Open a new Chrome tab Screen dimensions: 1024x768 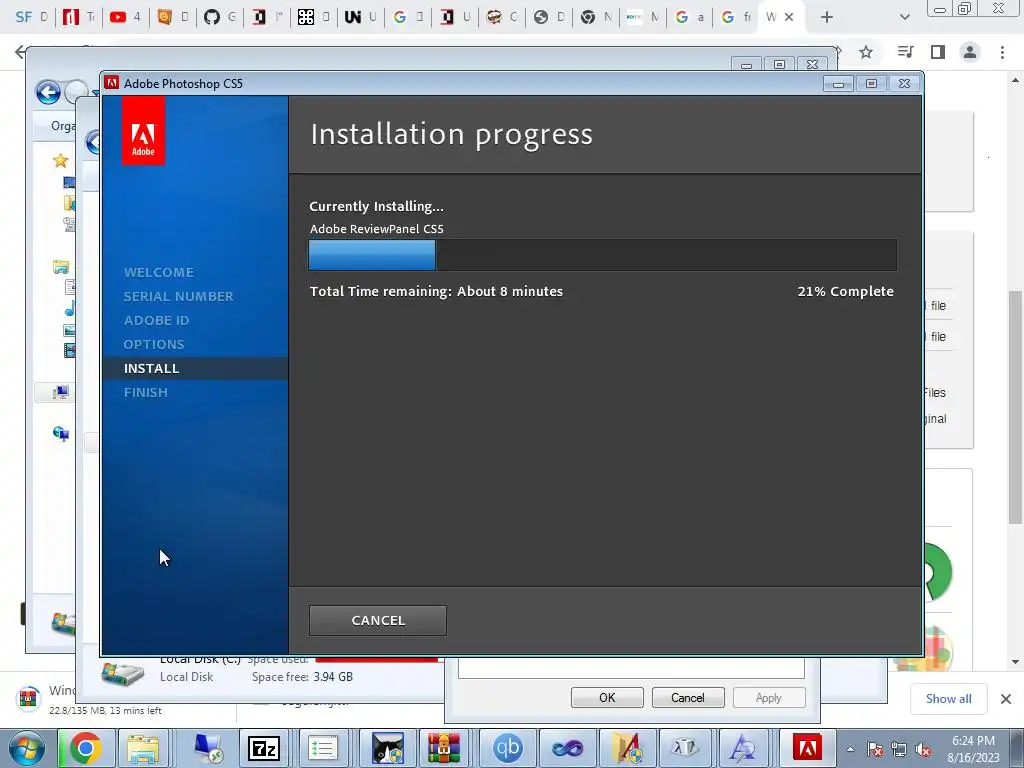pyautogui.click(x=827, y=17)
